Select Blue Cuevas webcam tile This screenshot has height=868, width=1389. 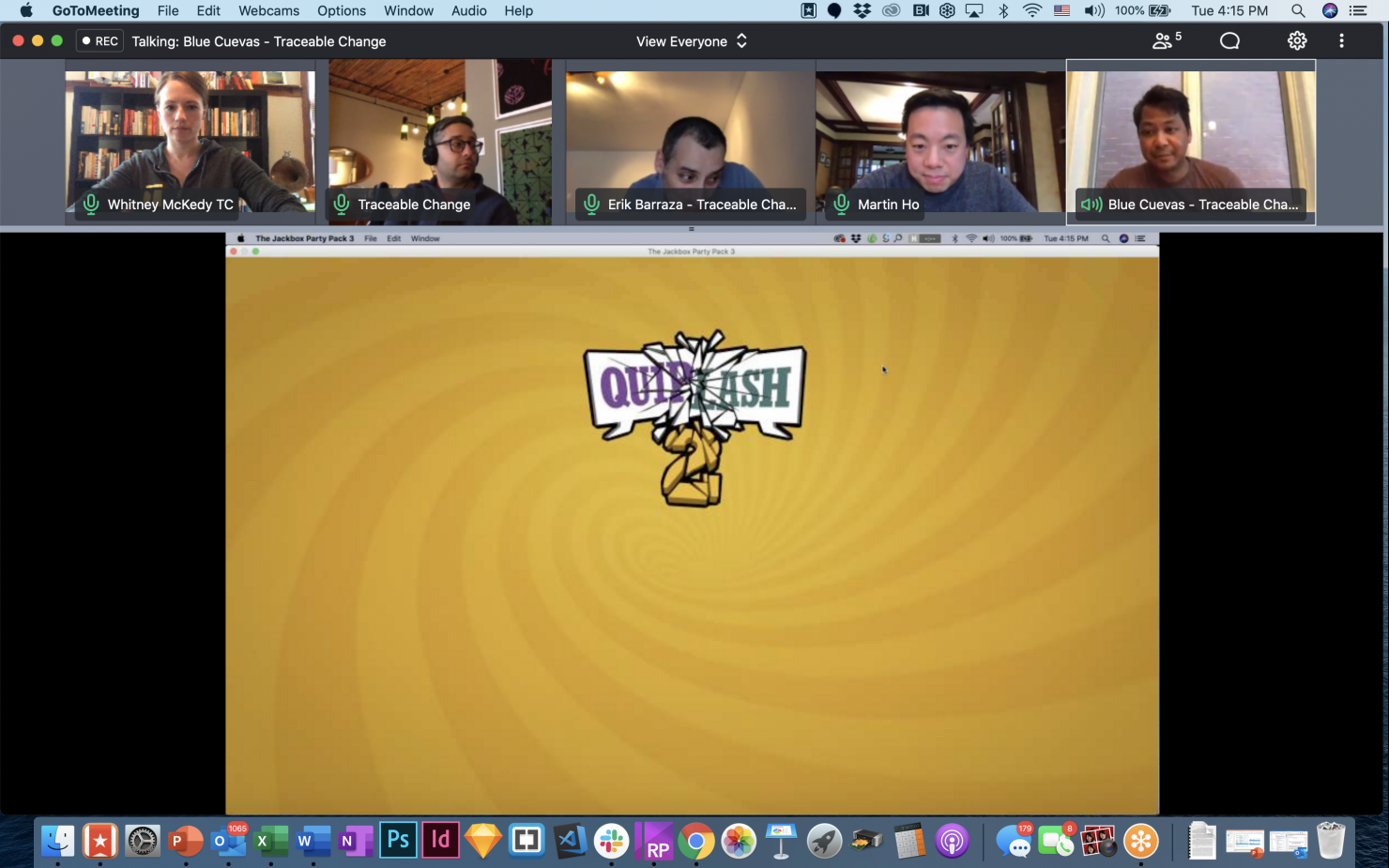[1191, 143]
